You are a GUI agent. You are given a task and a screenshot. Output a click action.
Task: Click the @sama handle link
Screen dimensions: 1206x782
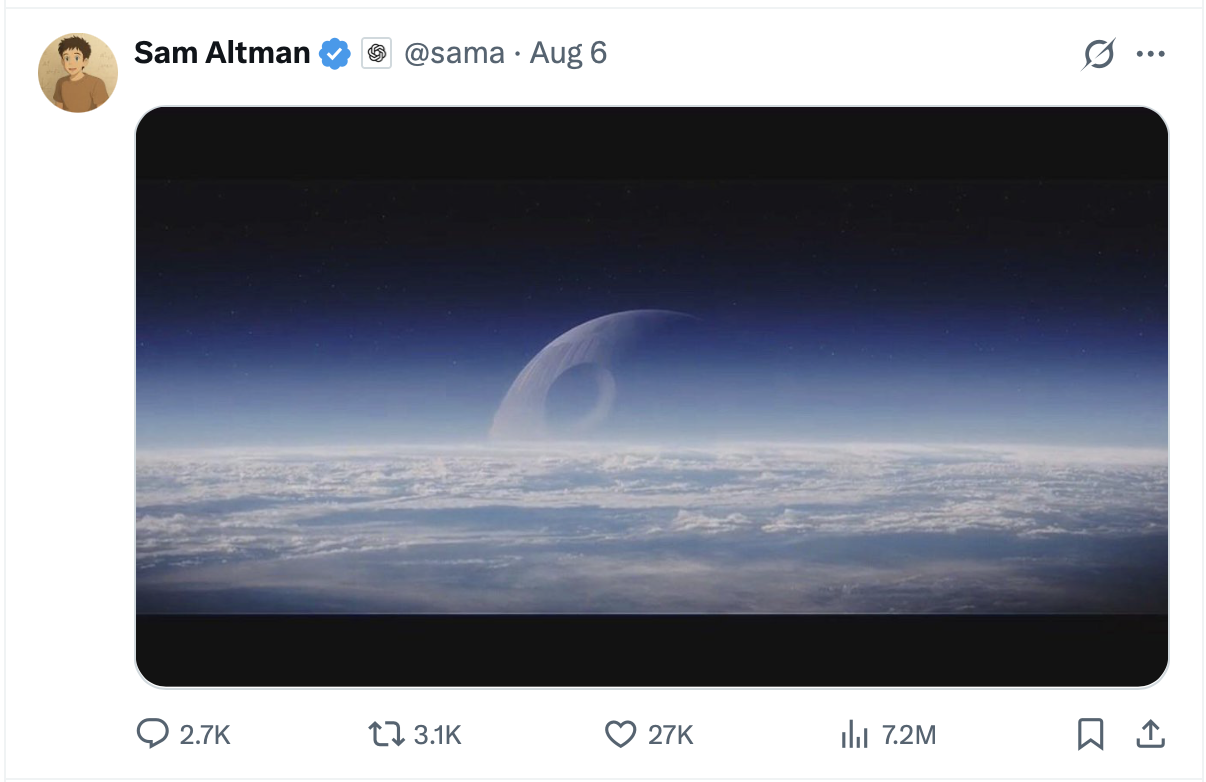[x=454, y=53]
